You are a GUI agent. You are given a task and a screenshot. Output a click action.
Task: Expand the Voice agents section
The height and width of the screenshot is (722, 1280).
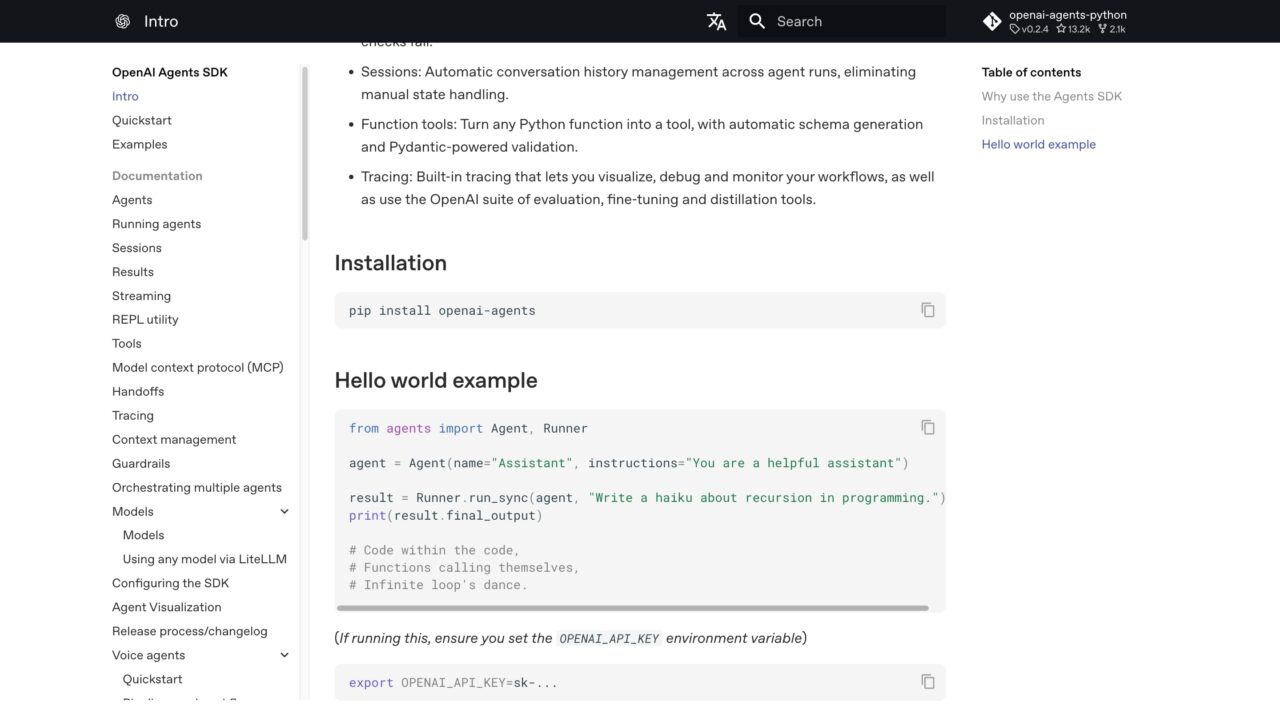[284, 655]
